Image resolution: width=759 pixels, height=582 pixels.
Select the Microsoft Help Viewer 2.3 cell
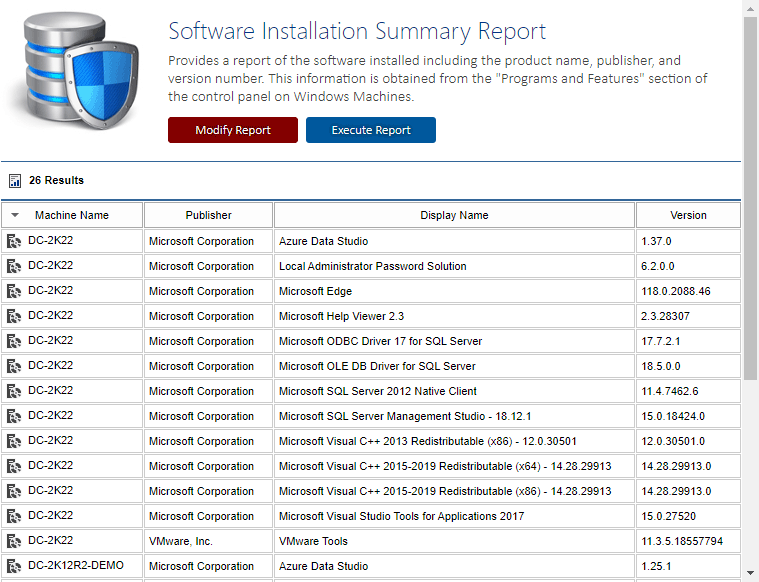(x=454, y=316)
